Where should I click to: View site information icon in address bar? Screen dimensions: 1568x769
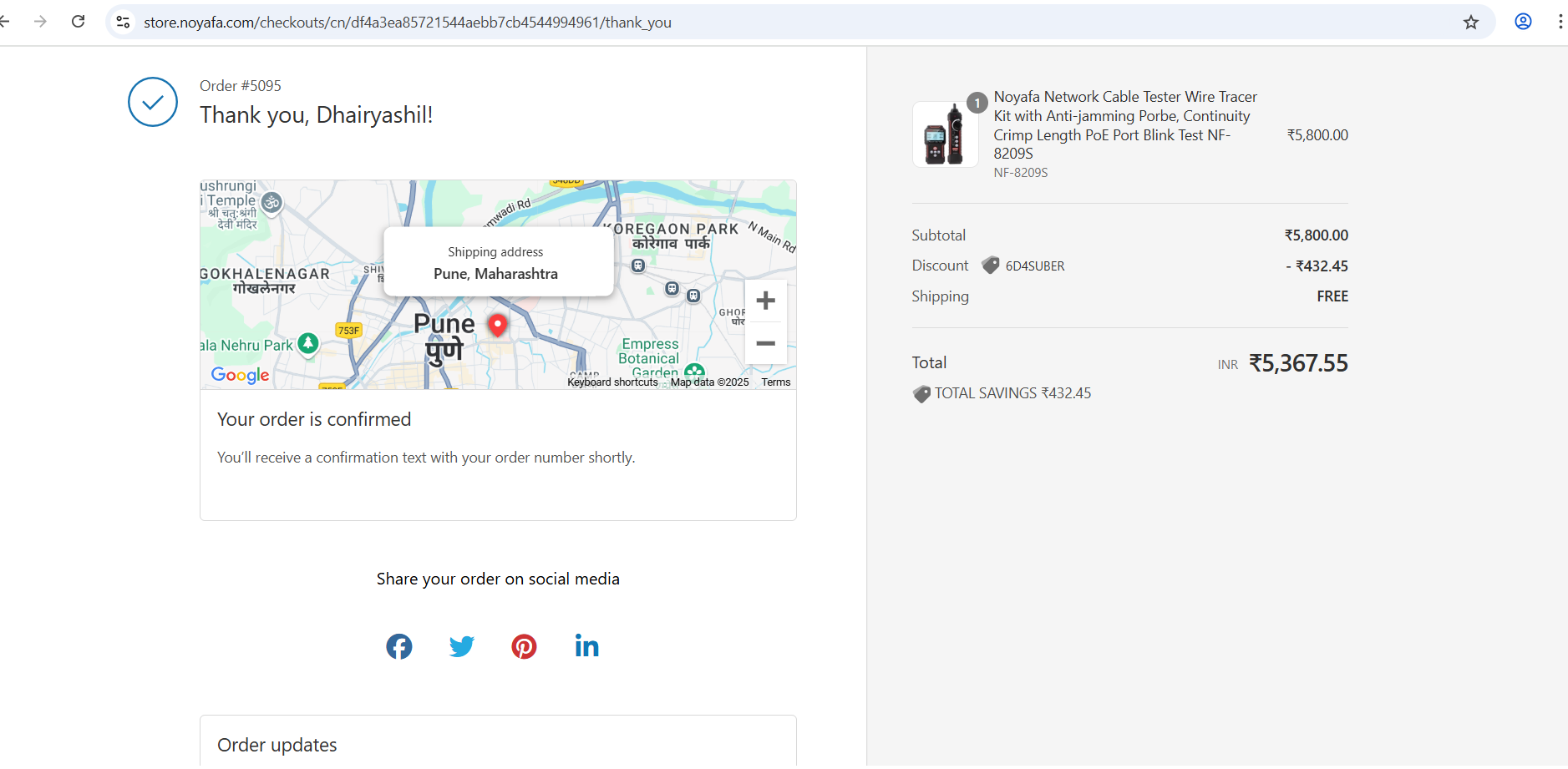(x=124, y=22)
